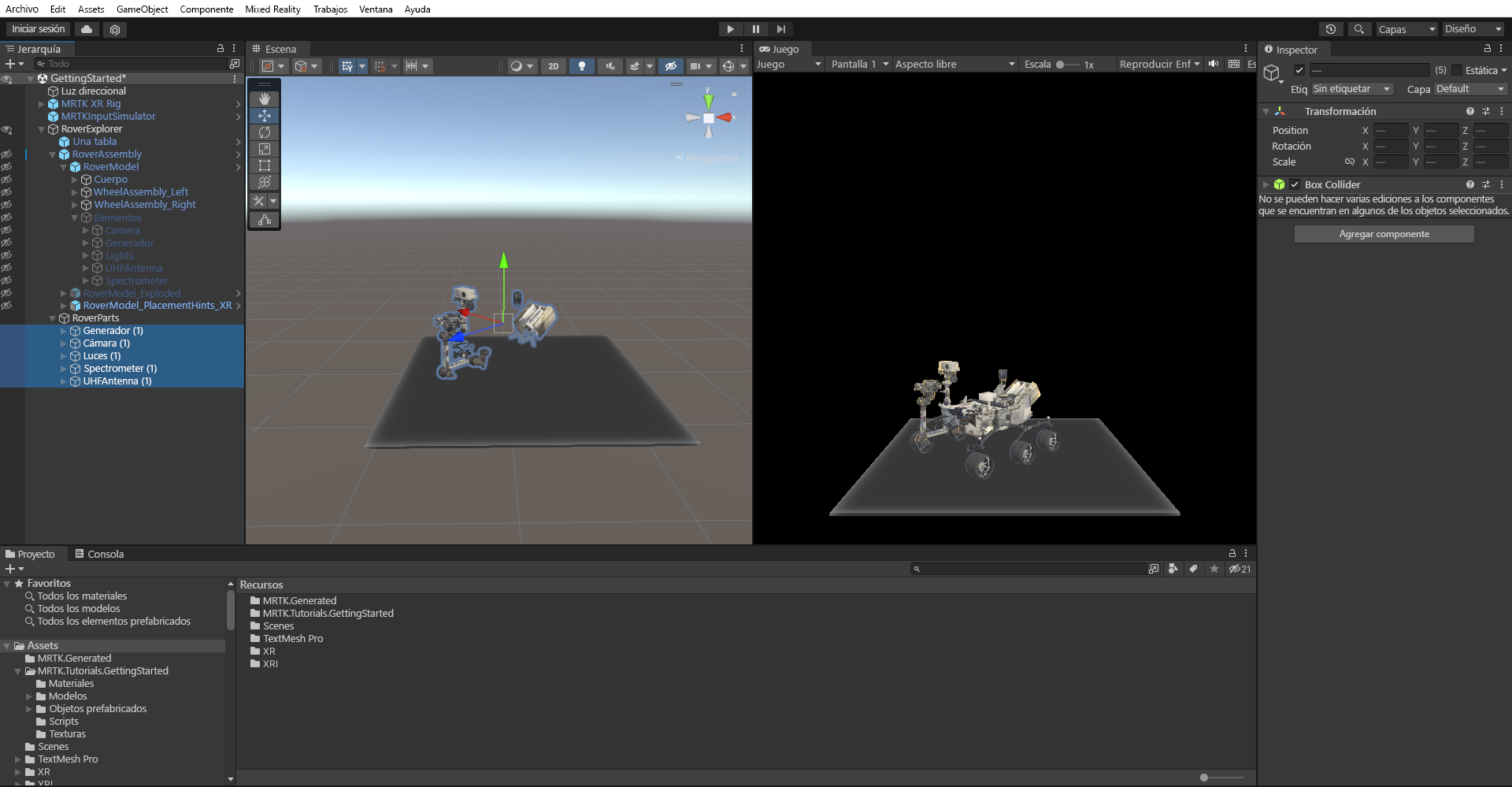The width and height of the screenshot is (1512, 787).
Task: Open the undo history icon
Action: pyautogui.click(x=1330, y=29)
